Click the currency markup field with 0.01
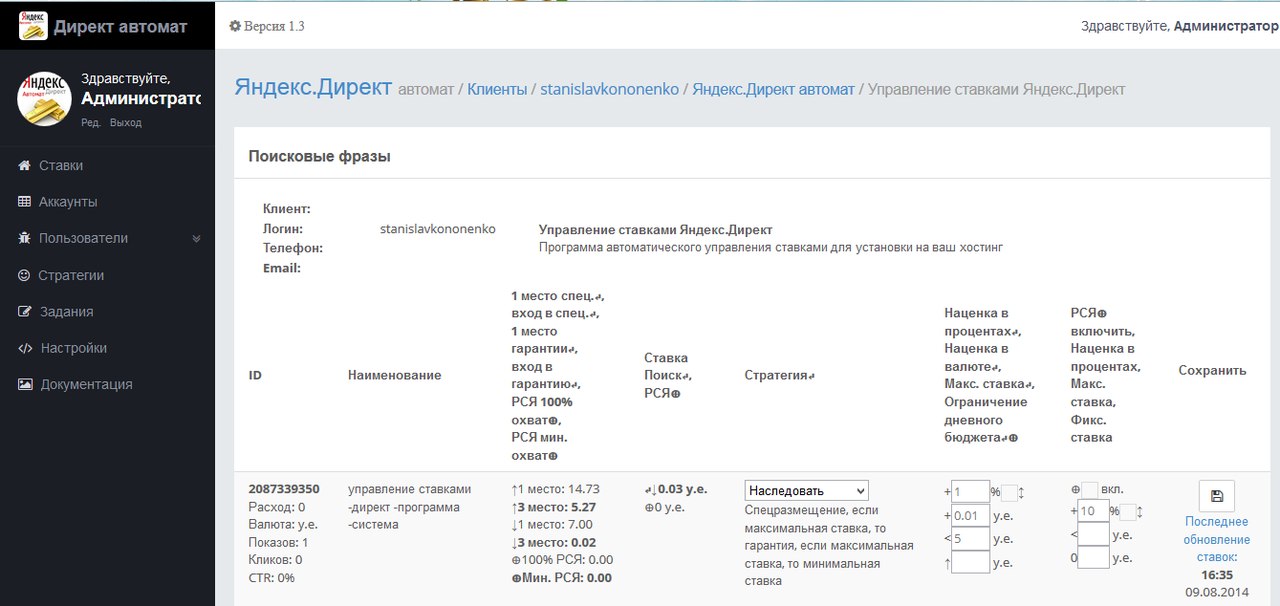The height and width of the screenshot is (606, 1280). [970, 516]
